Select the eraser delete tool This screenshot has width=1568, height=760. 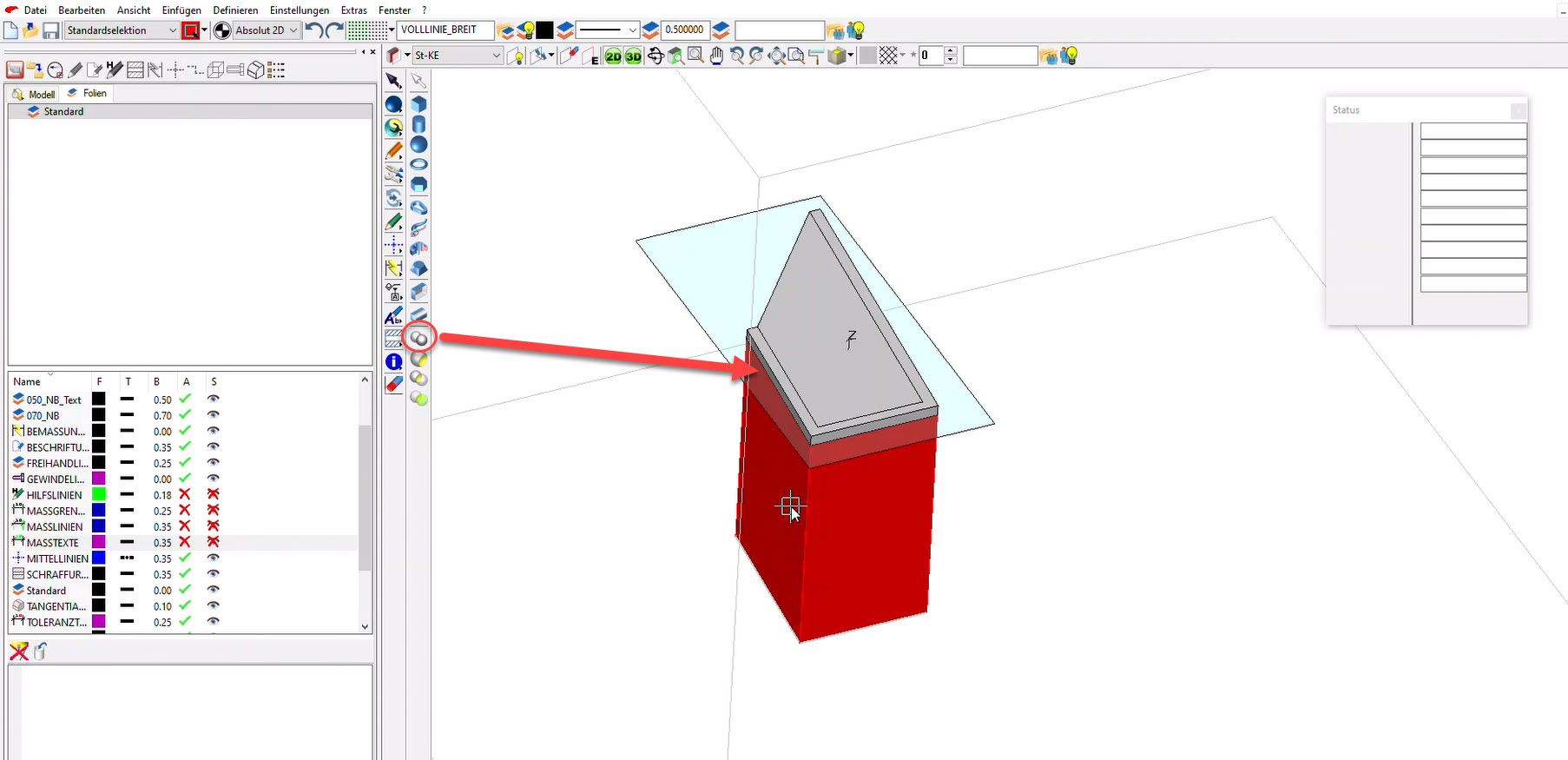393,383
